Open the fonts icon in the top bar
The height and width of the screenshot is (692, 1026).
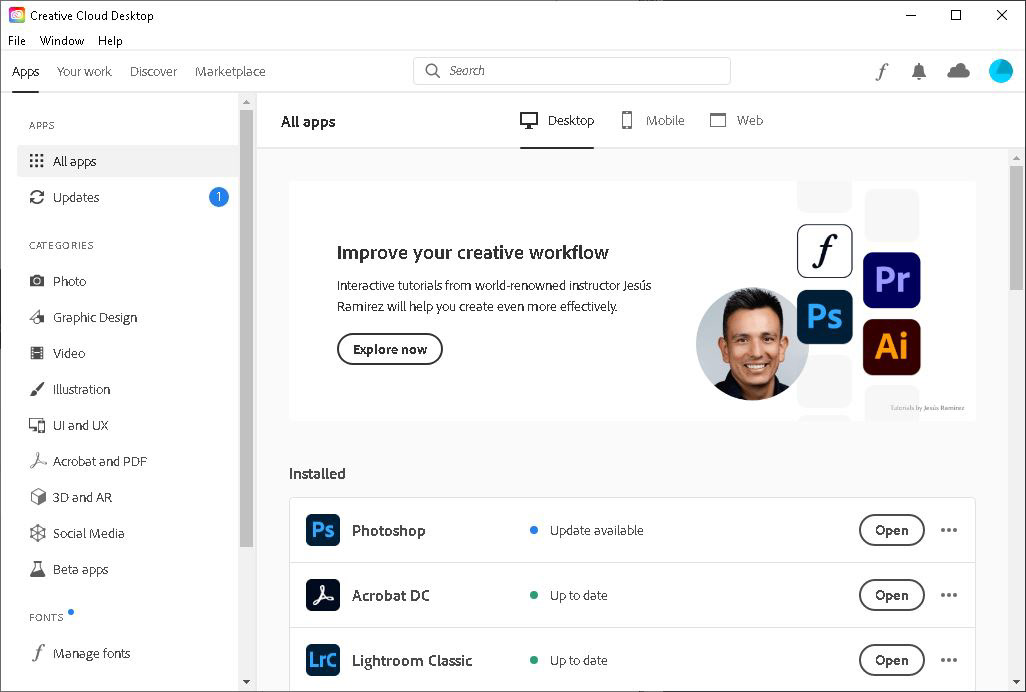[x=882, y=71]
